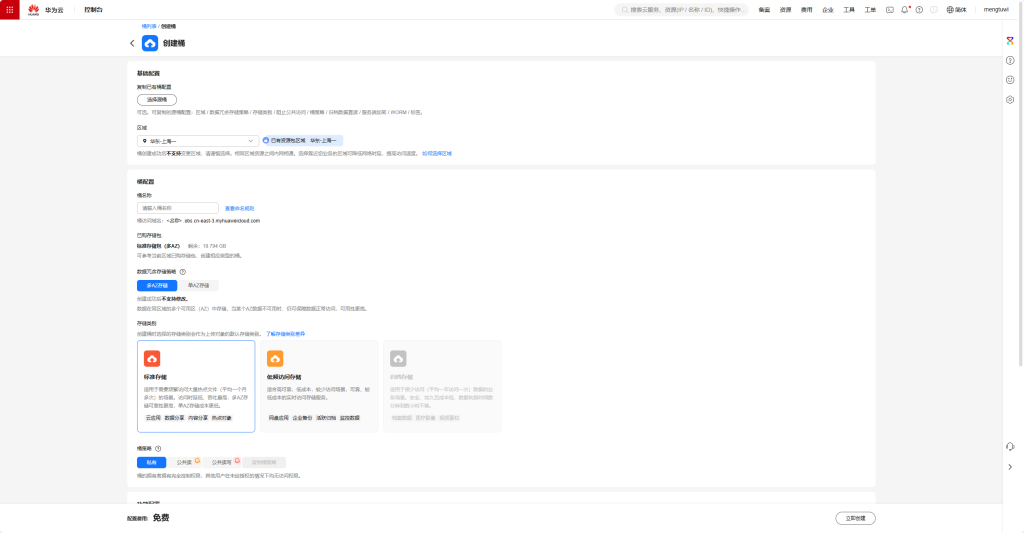1024x533 pixels.
Task: Open the notification bell in the header
Action: coord(904,10)
